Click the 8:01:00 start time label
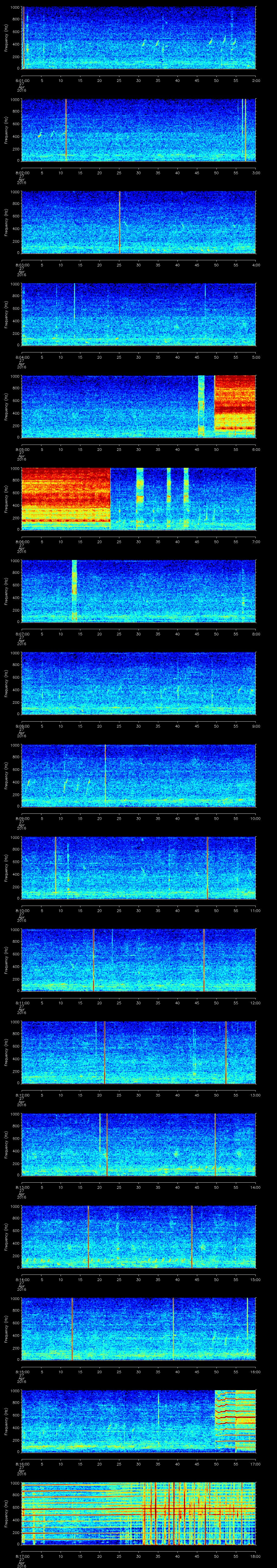 22,80
